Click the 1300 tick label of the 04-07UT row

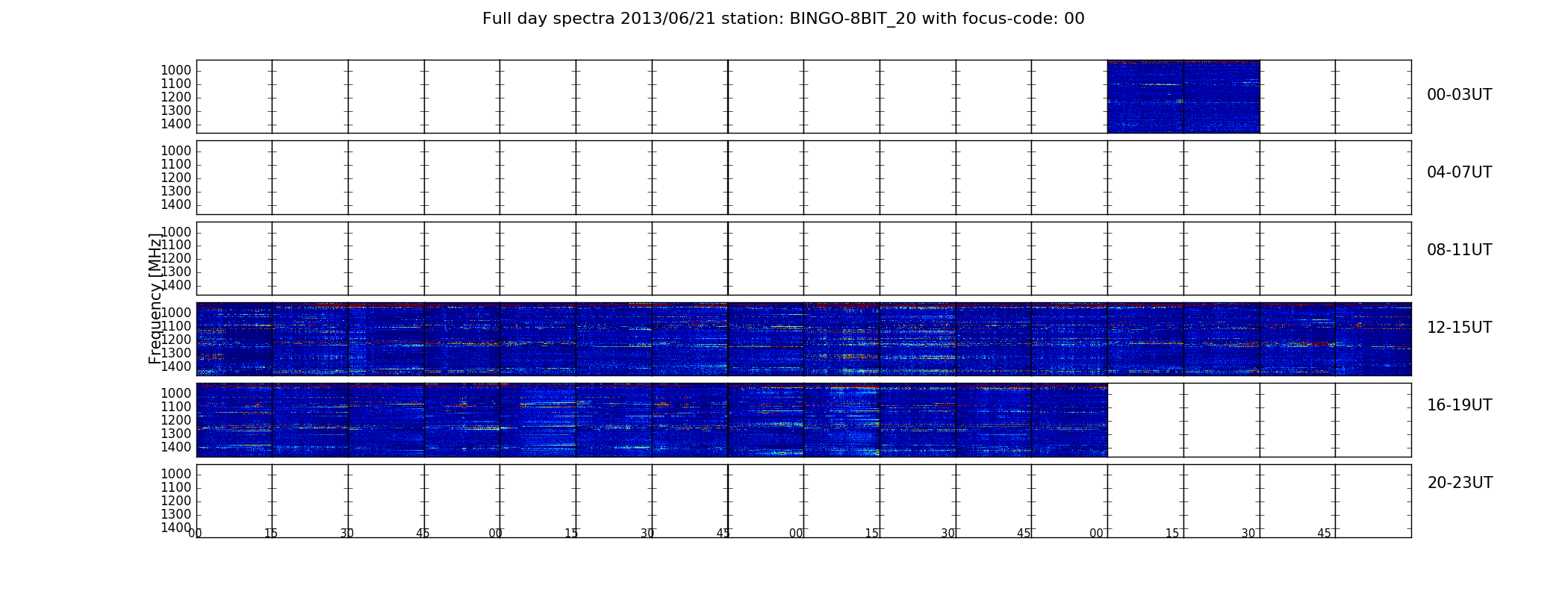tap(176, 191)
